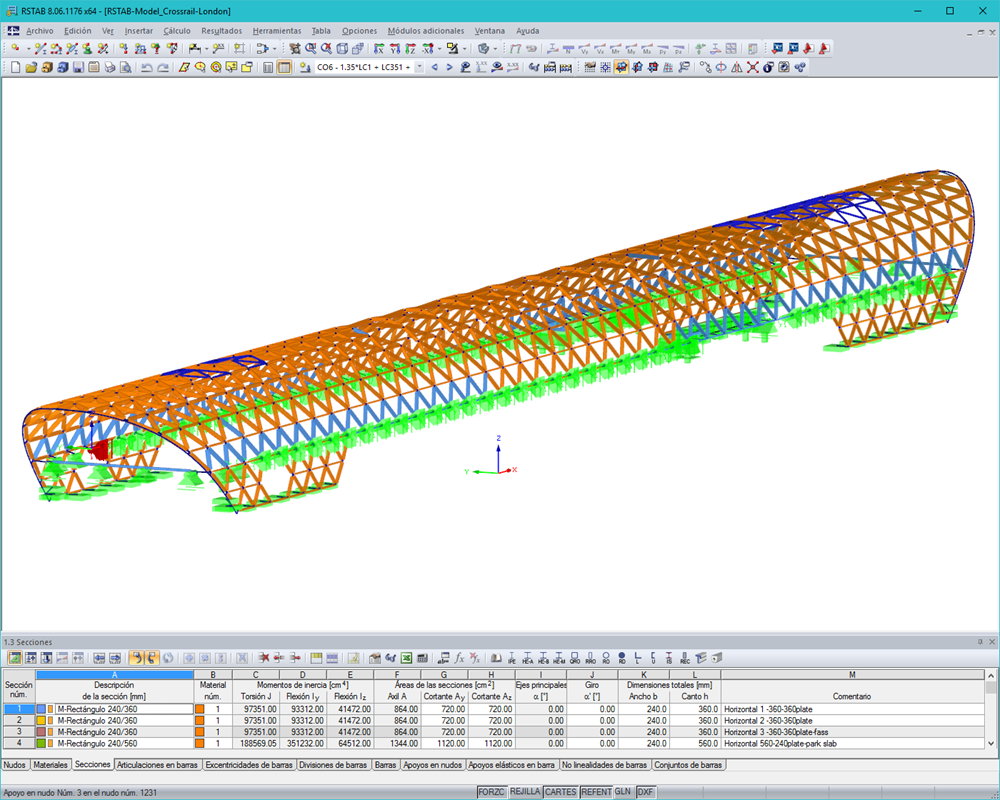Click the Save diskette icon in the toolbar

pos(78,68)
